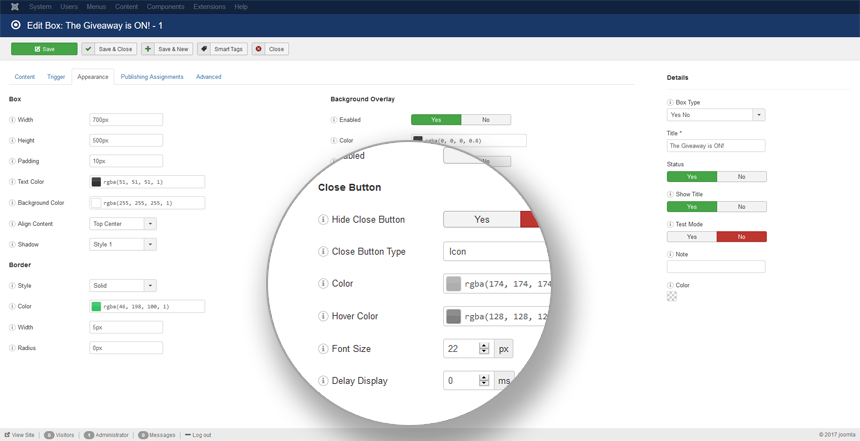Switch to the Advanced tab
Viewport: 860px width, 441px height.
point(208,77)
